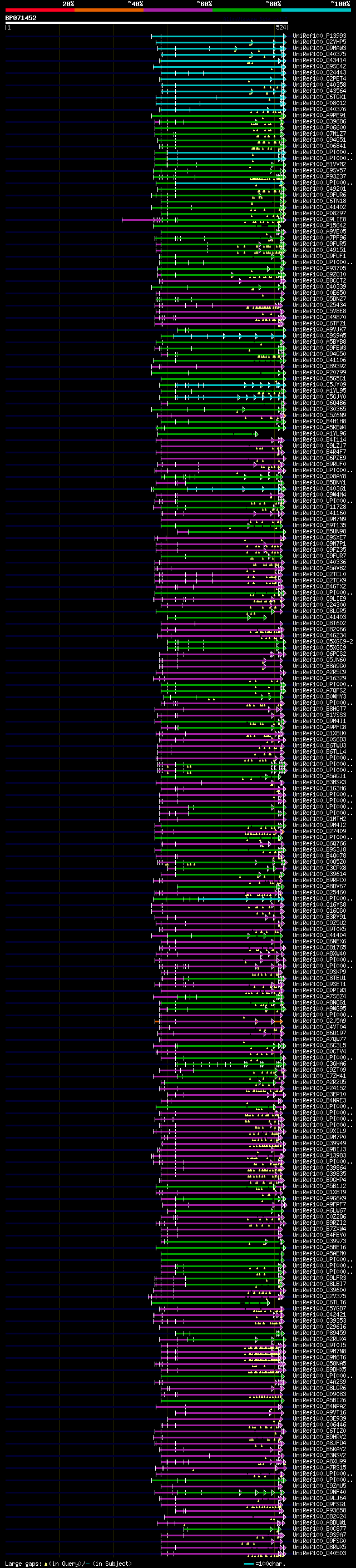The image size is (356, 1568).
Task: Select label UniRef100_A9PE91
Action: (319, 116)
